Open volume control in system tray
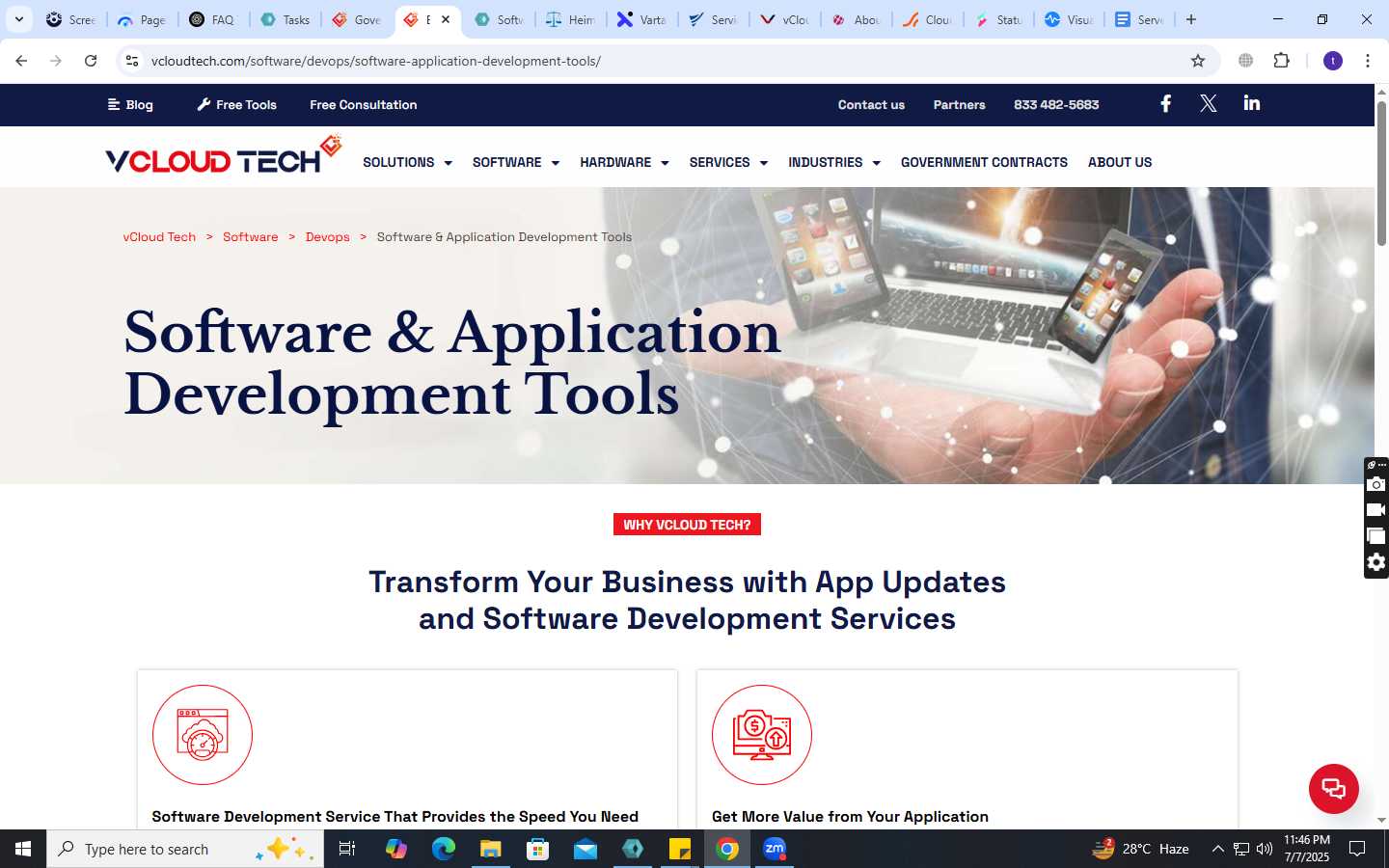 (1265, 849)
